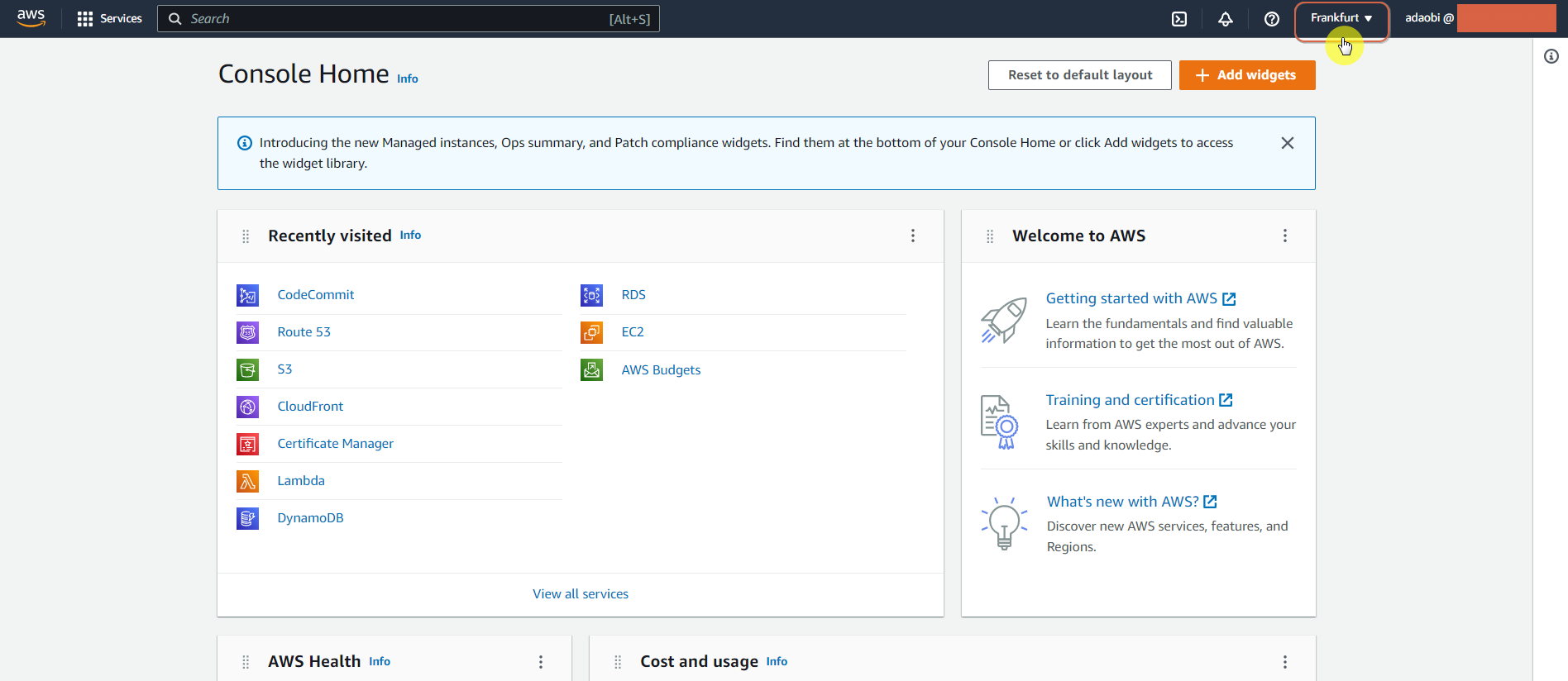This screenshot has width=1568, height=681.
Task: Dismiss the new widgets info banner
Action: point(1288,143)
